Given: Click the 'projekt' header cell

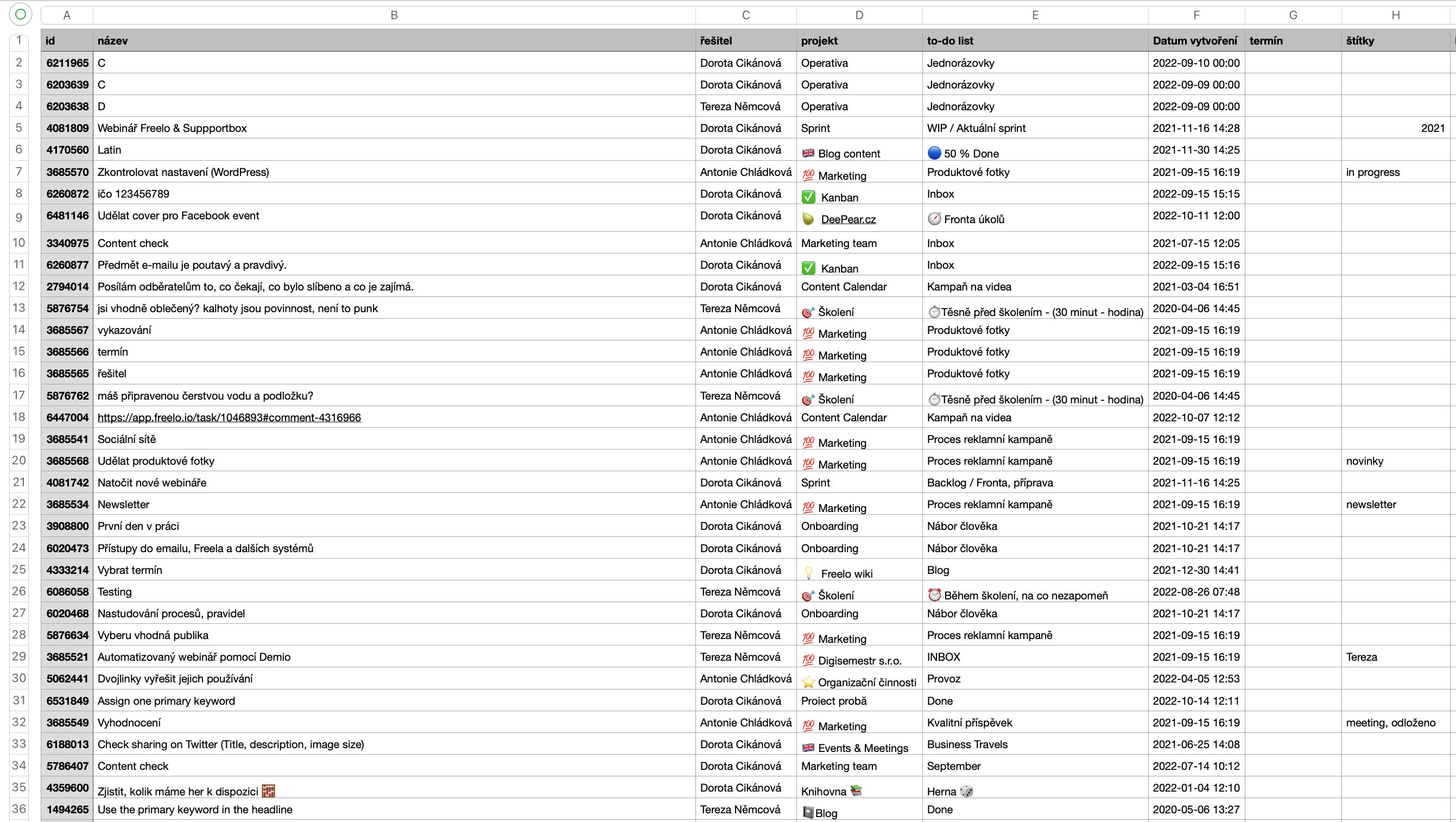Looking at the screenshot, I should (859, 41).
